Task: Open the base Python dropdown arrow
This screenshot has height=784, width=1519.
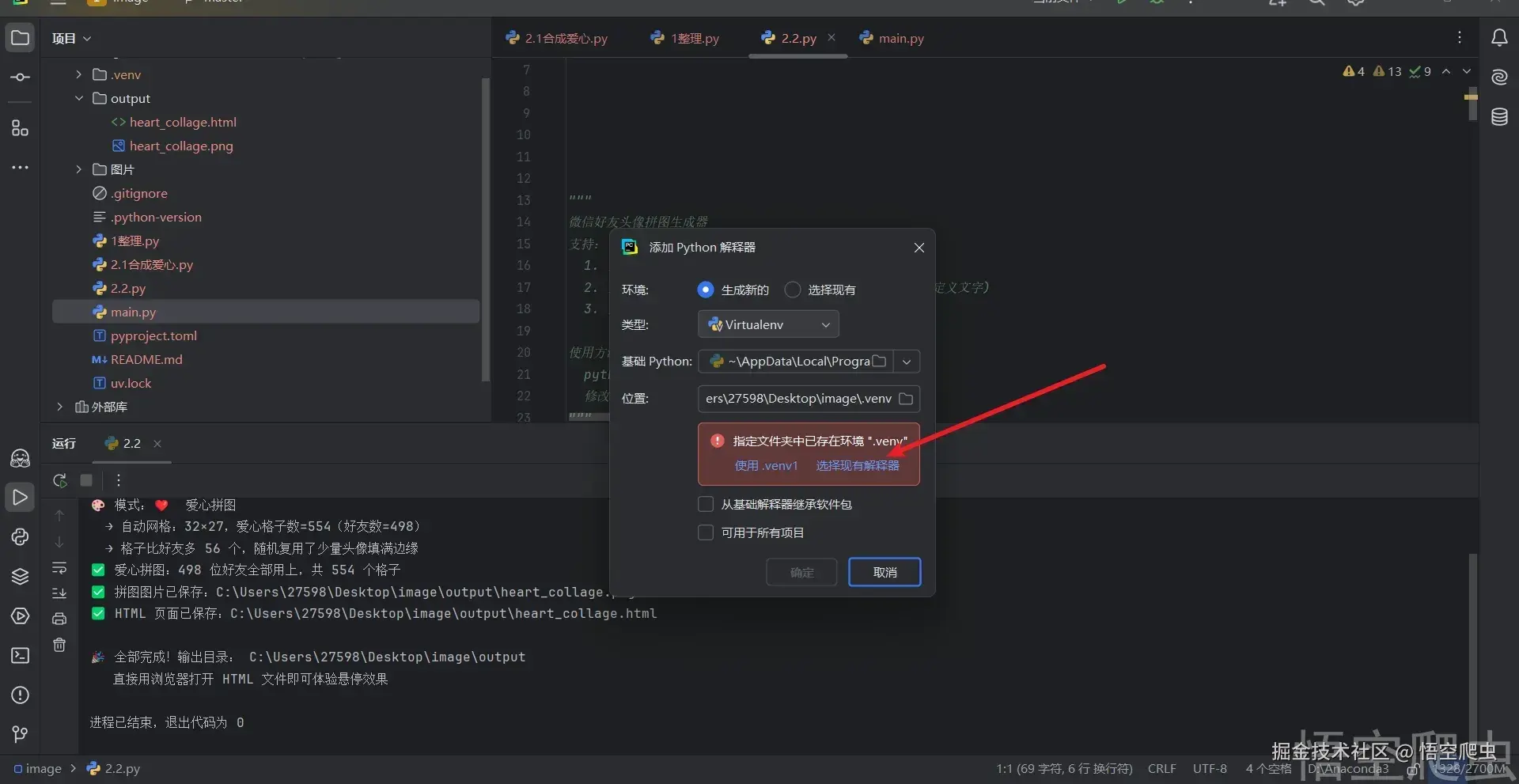Action: 907,362
